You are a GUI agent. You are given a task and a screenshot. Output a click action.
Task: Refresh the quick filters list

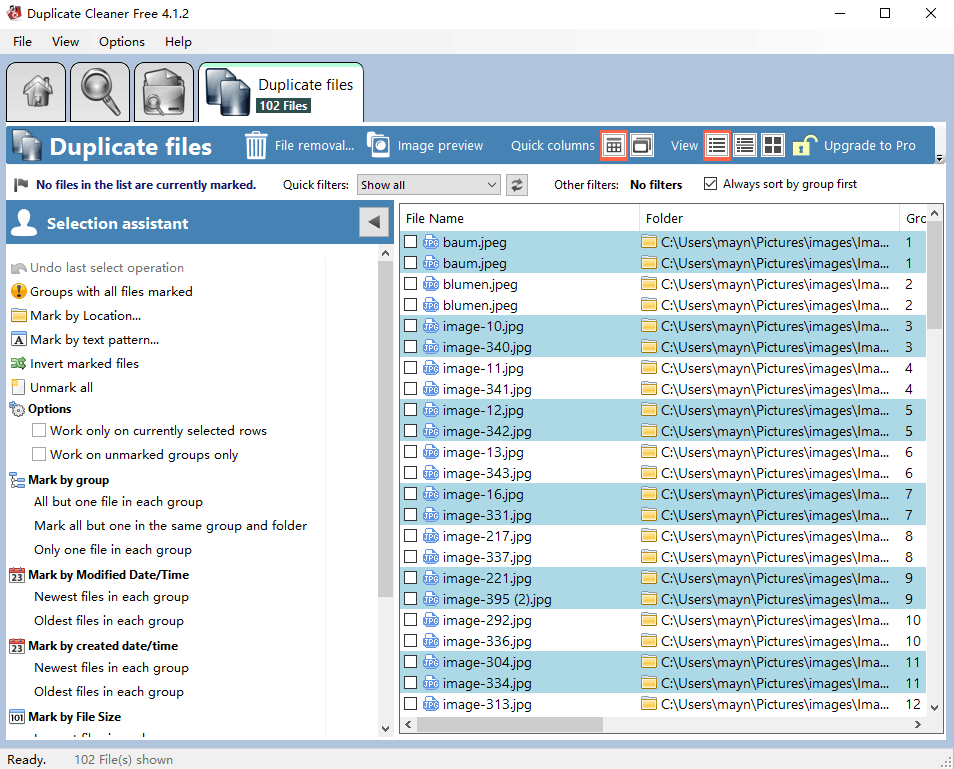pyautogui.click(x=515, y=184)
